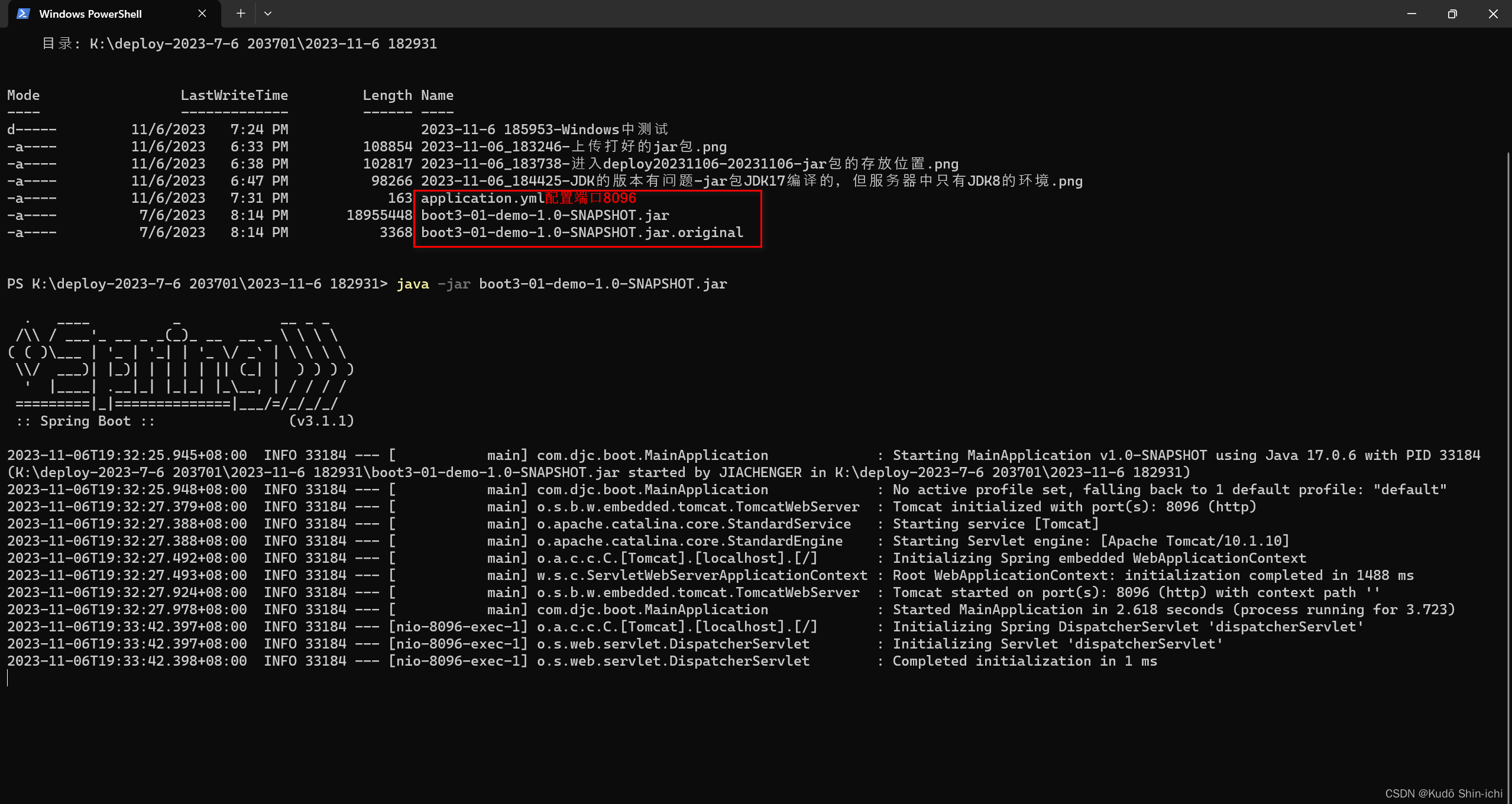Click 'Completed initialization in 1 ms' message
Image resolution: width=1512 pixels, height=804 pixels.
click(1025, 662)
